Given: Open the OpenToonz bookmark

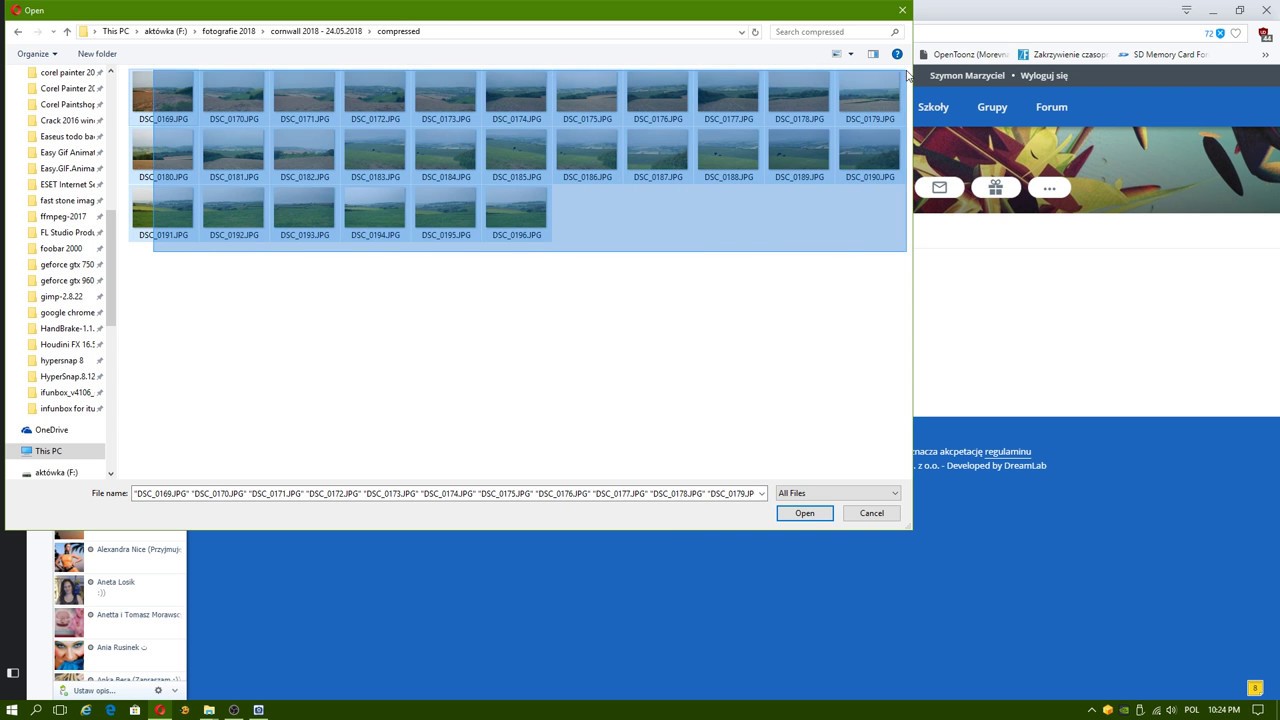Looking at the screenshot, I should point(964,55).
